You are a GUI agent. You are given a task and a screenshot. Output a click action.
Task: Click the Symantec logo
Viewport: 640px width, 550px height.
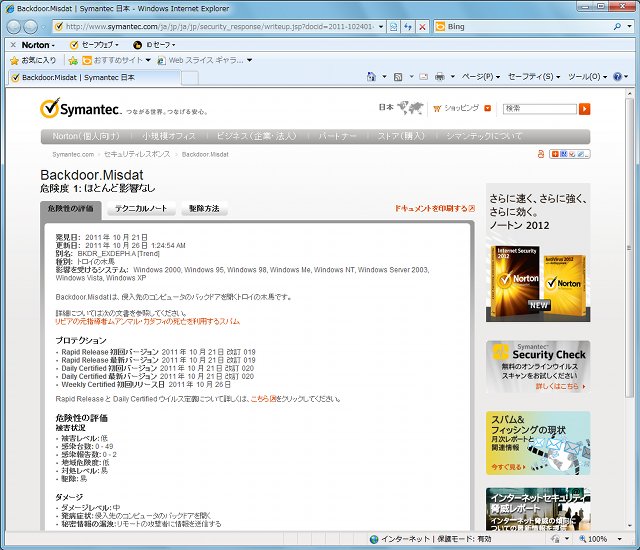click(x=80, y=108)
